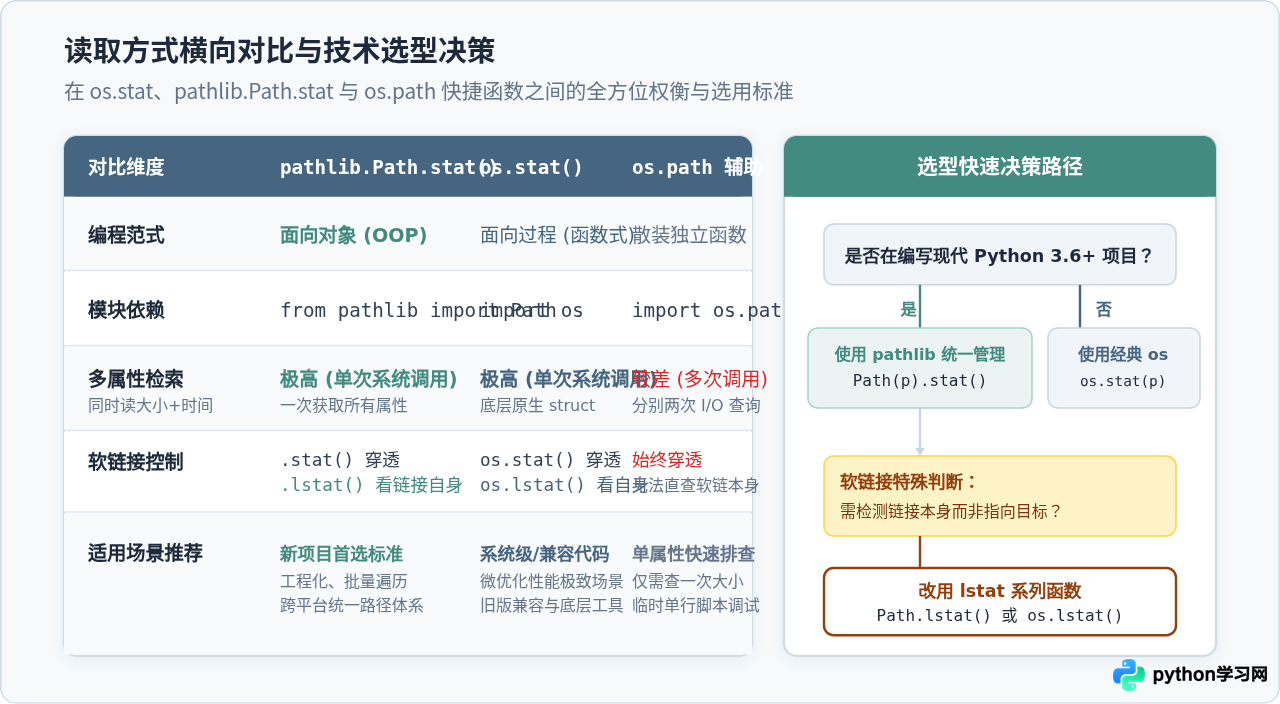Click the 微优化性能极致场景 text
The image size is (1280, 704).
click(x=552, y=581)
